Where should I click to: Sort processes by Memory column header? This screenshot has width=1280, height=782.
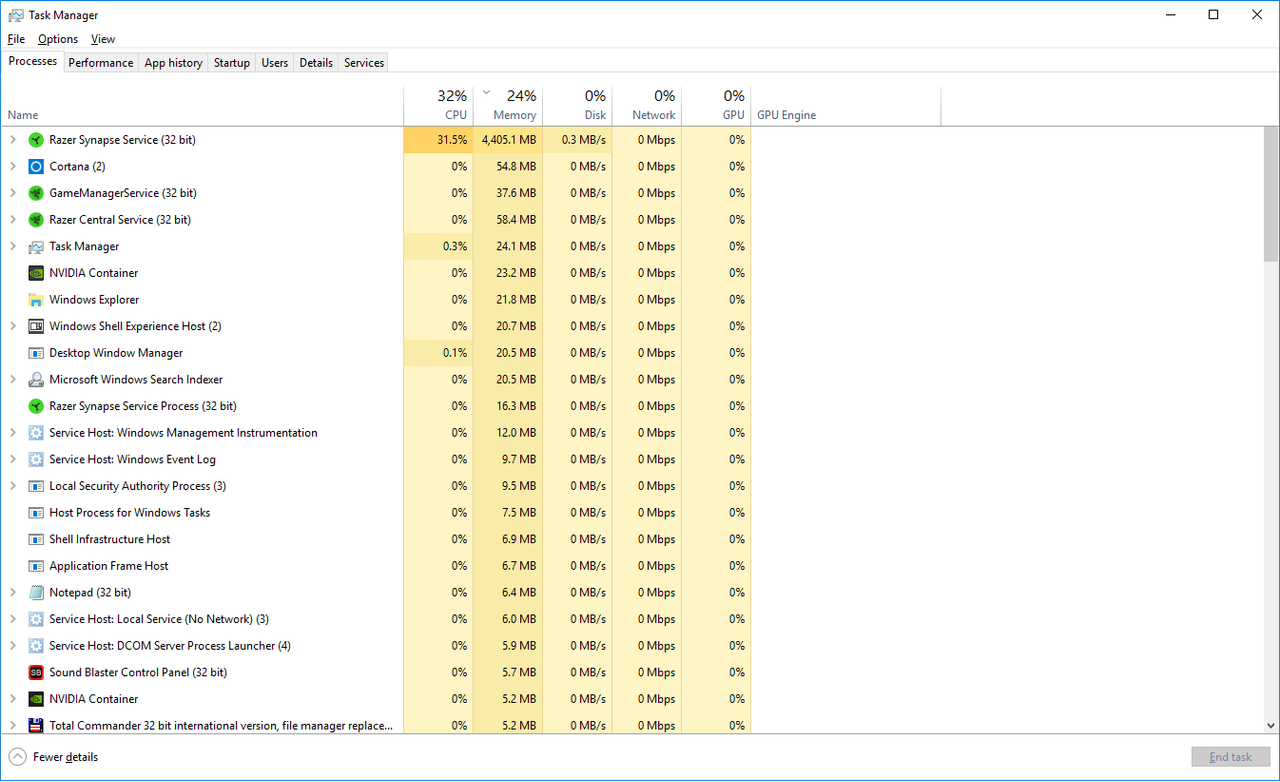[508, 105]
